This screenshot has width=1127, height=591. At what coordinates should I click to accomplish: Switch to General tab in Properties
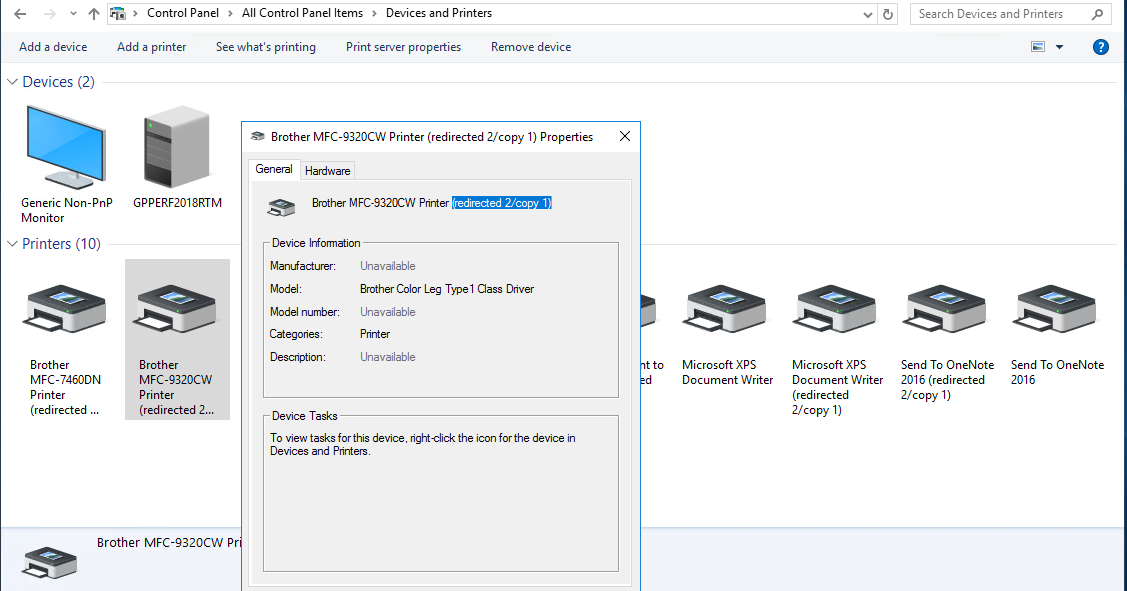pos(274,169)
